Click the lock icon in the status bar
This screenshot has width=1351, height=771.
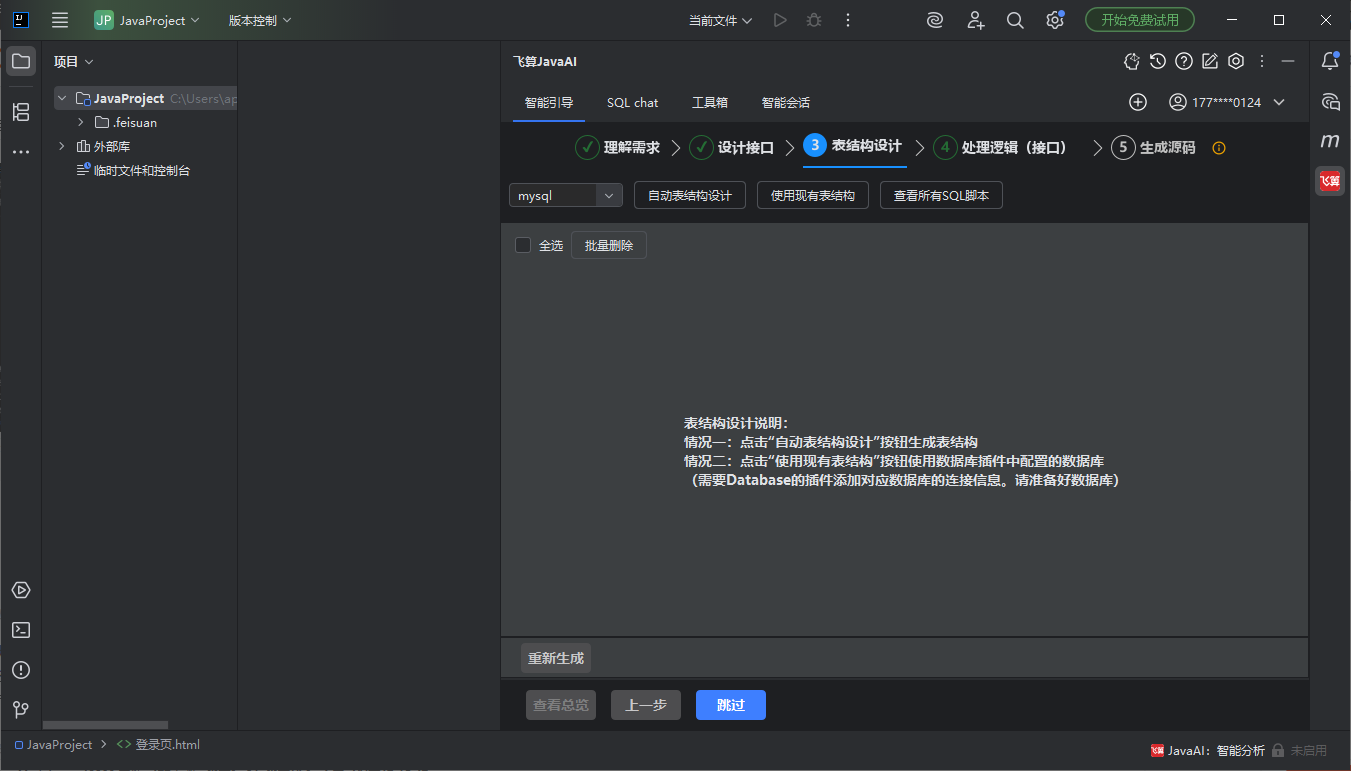(x=1278, y=750)
